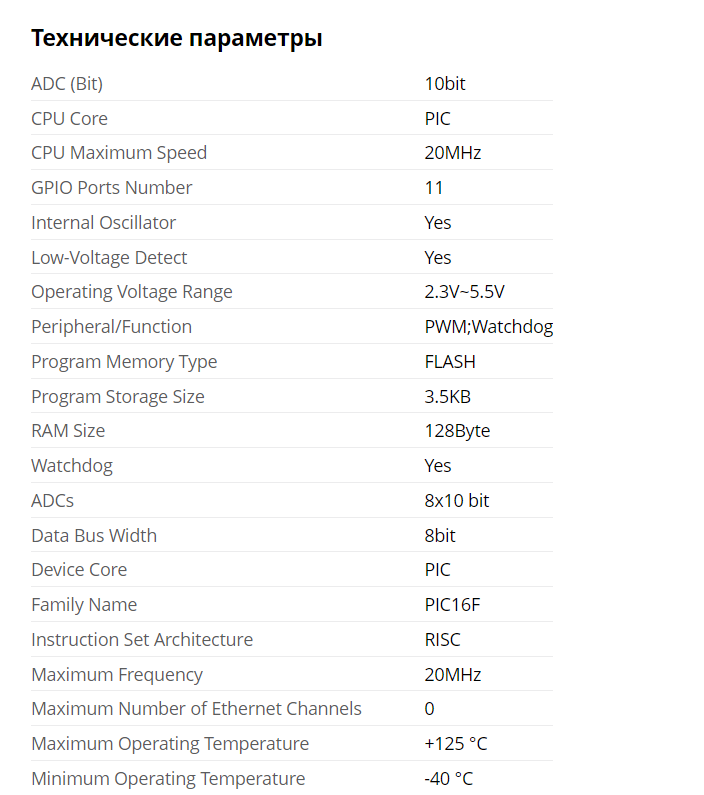Select the "GPIO Ports Number" label
Image resolution: width=704 pixels, height=795 pixels.
coord(112,188)
